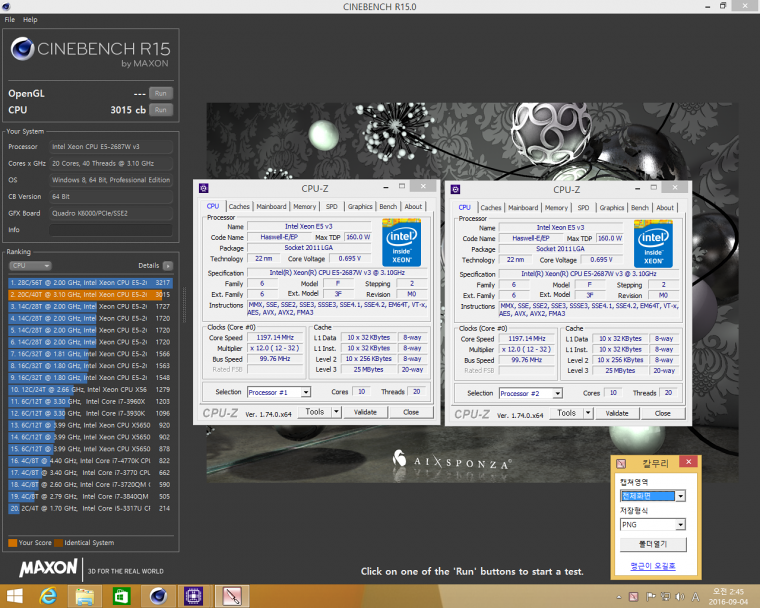Click the Processor name field in Cinebench

coord(111,146)
